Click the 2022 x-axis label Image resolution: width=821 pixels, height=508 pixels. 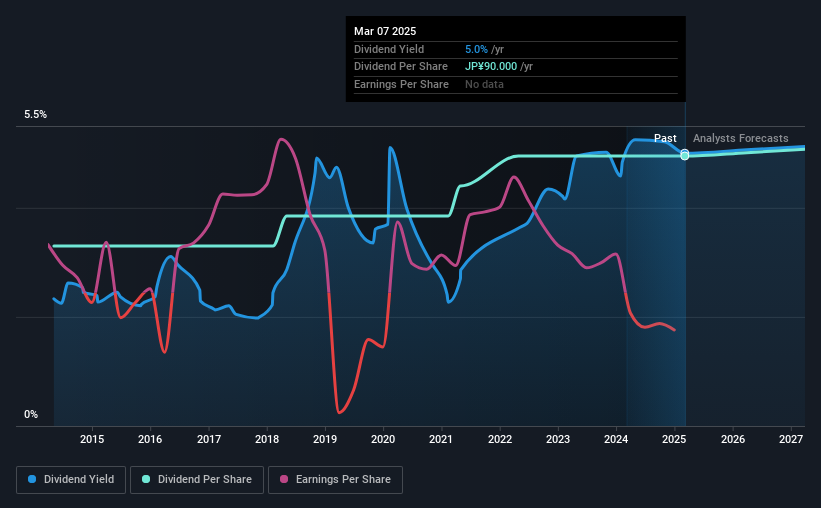click(x=500, y=439)
